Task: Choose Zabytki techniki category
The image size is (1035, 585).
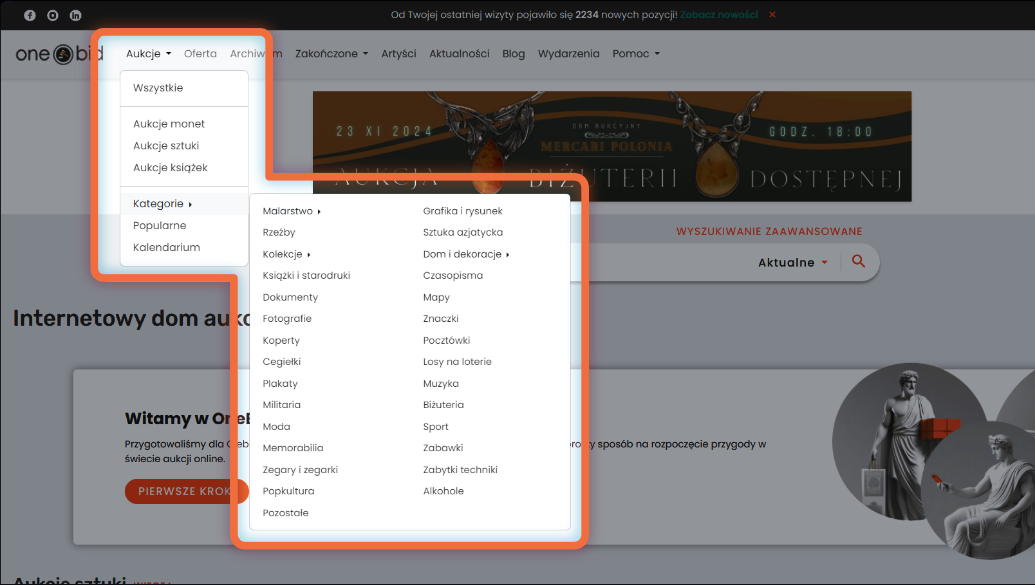Action: (460, 469)
